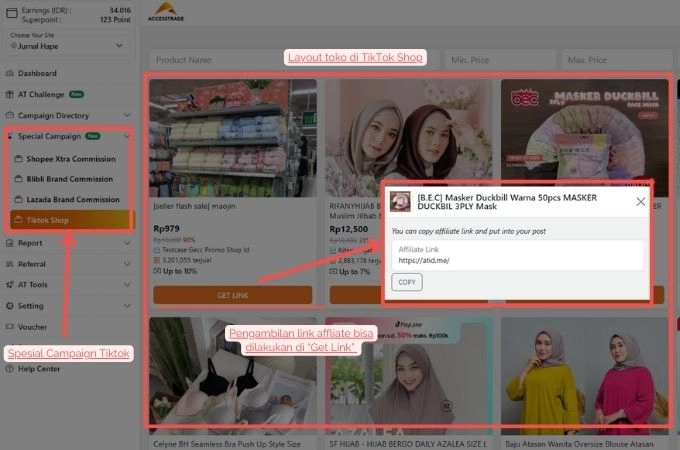The image size is (680, 450).
Task: Click the Help Center question icon
Action: click(x=10, y=369)
